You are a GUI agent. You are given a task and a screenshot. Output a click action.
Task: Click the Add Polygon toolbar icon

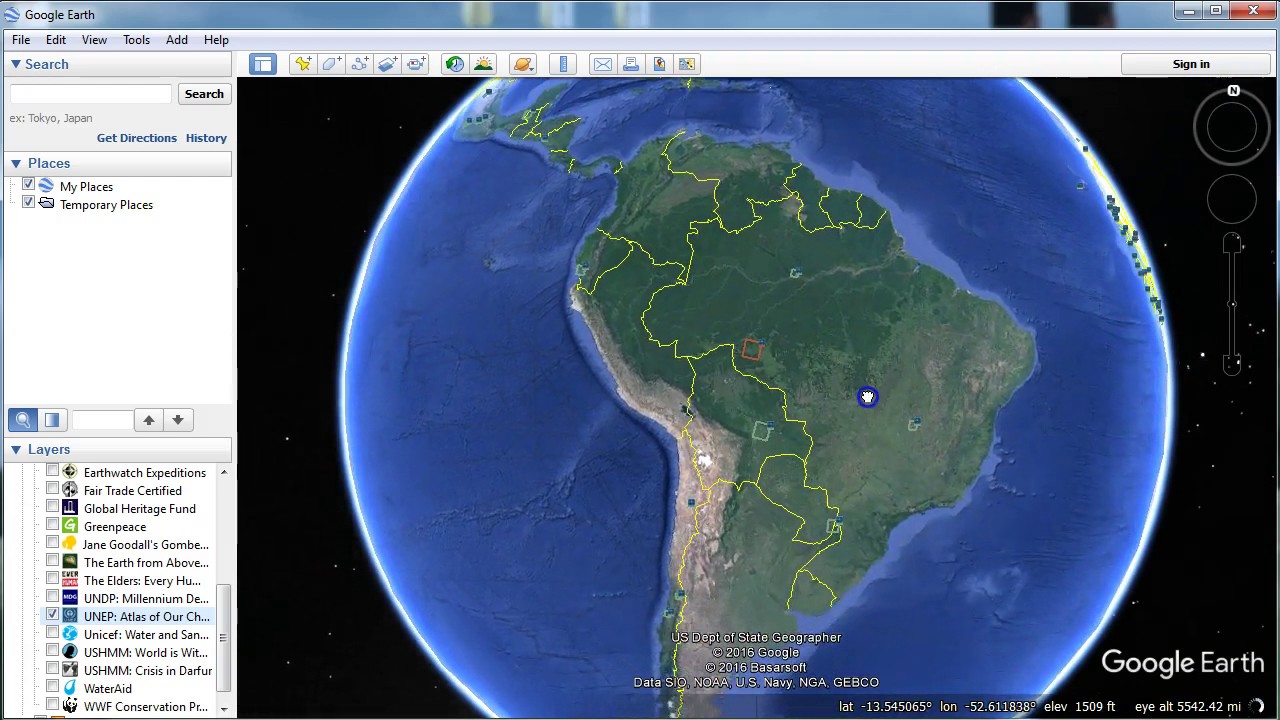pos(331,64)
